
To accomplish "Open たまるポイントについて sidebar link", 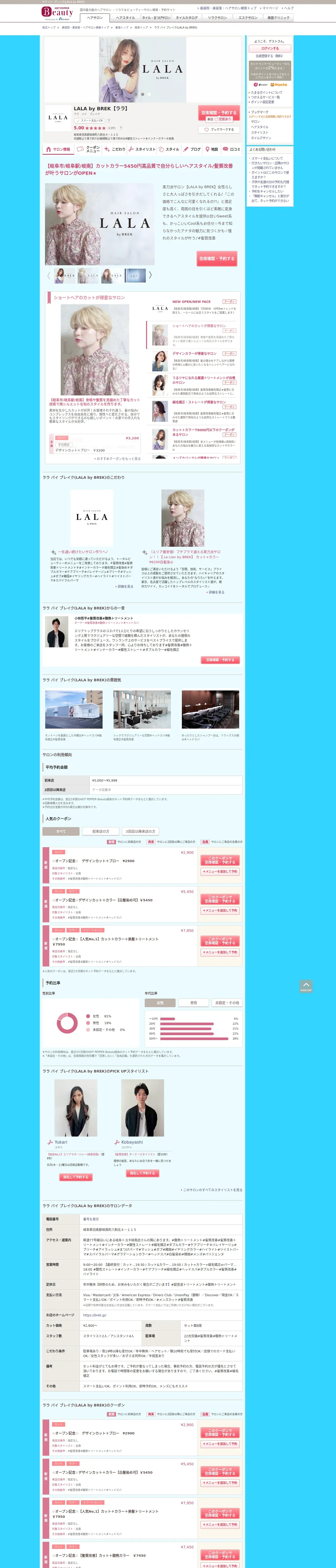I will [x=266, y=93].
